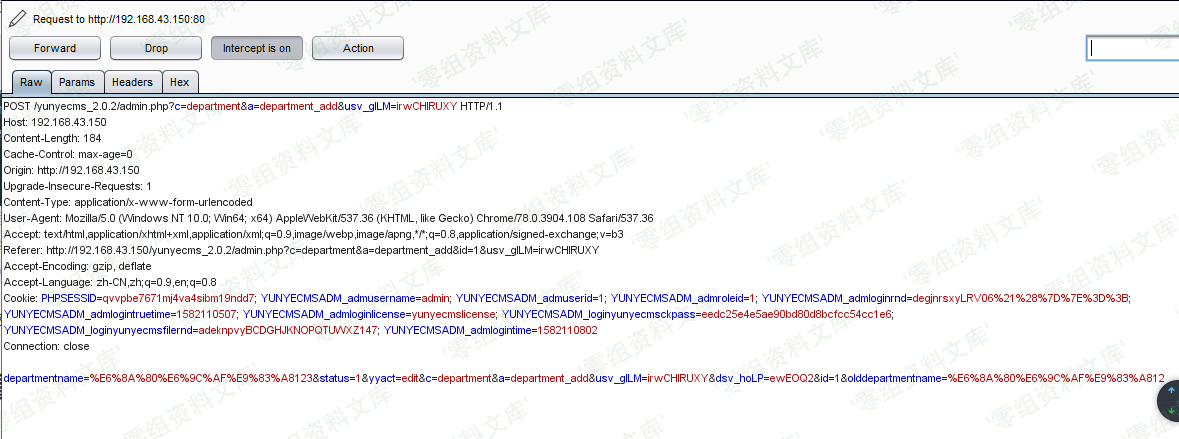The height and width of the screenshot is (439, 1179).
Task: Forward the intercepted request
Action: [x=54, y=48]
